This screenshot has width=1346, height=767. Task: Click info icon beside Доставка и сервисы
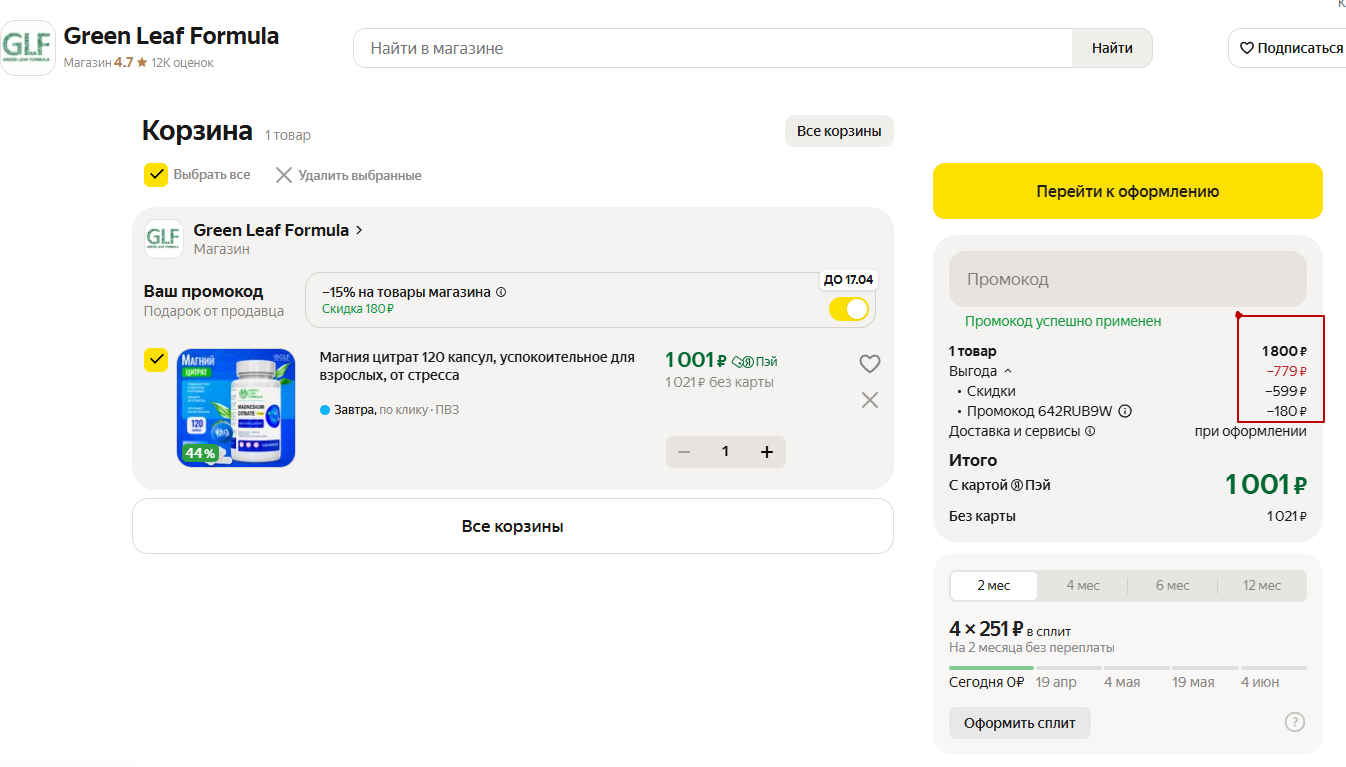point(1090,432)
